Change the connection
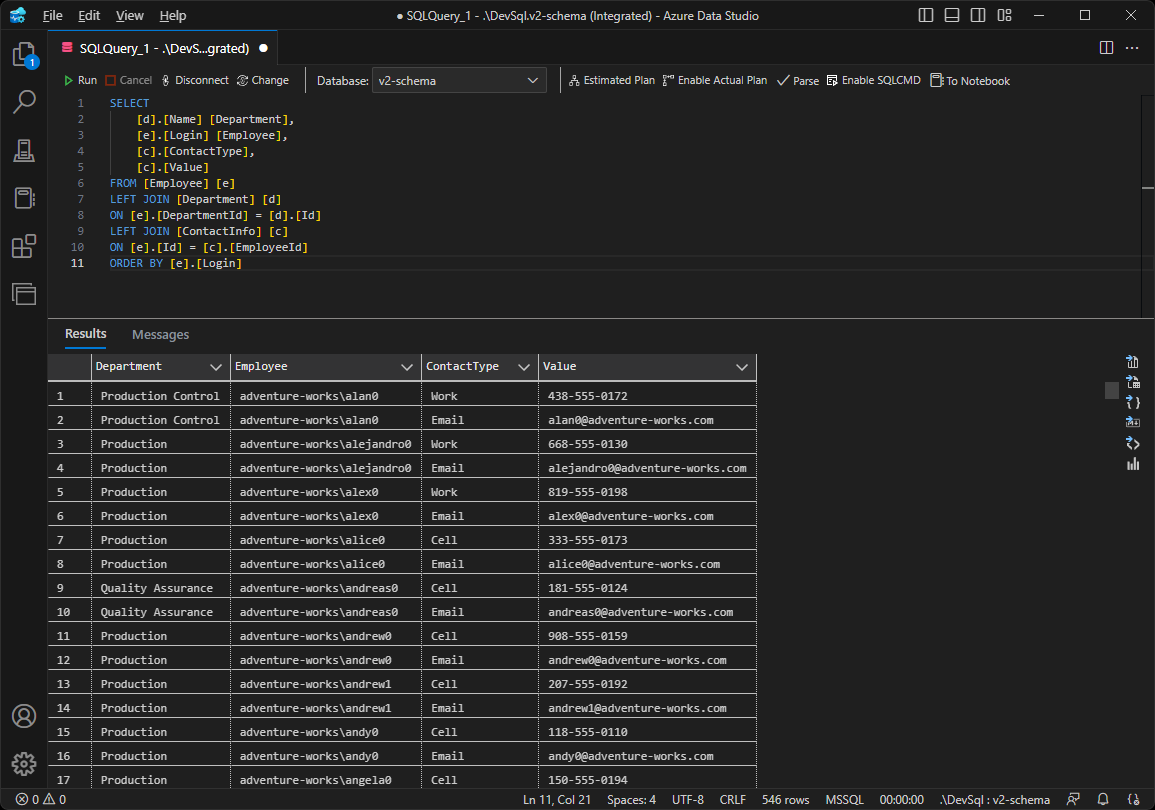The width and height of the screenshot is (1155, 810). (x=263, y=80)
